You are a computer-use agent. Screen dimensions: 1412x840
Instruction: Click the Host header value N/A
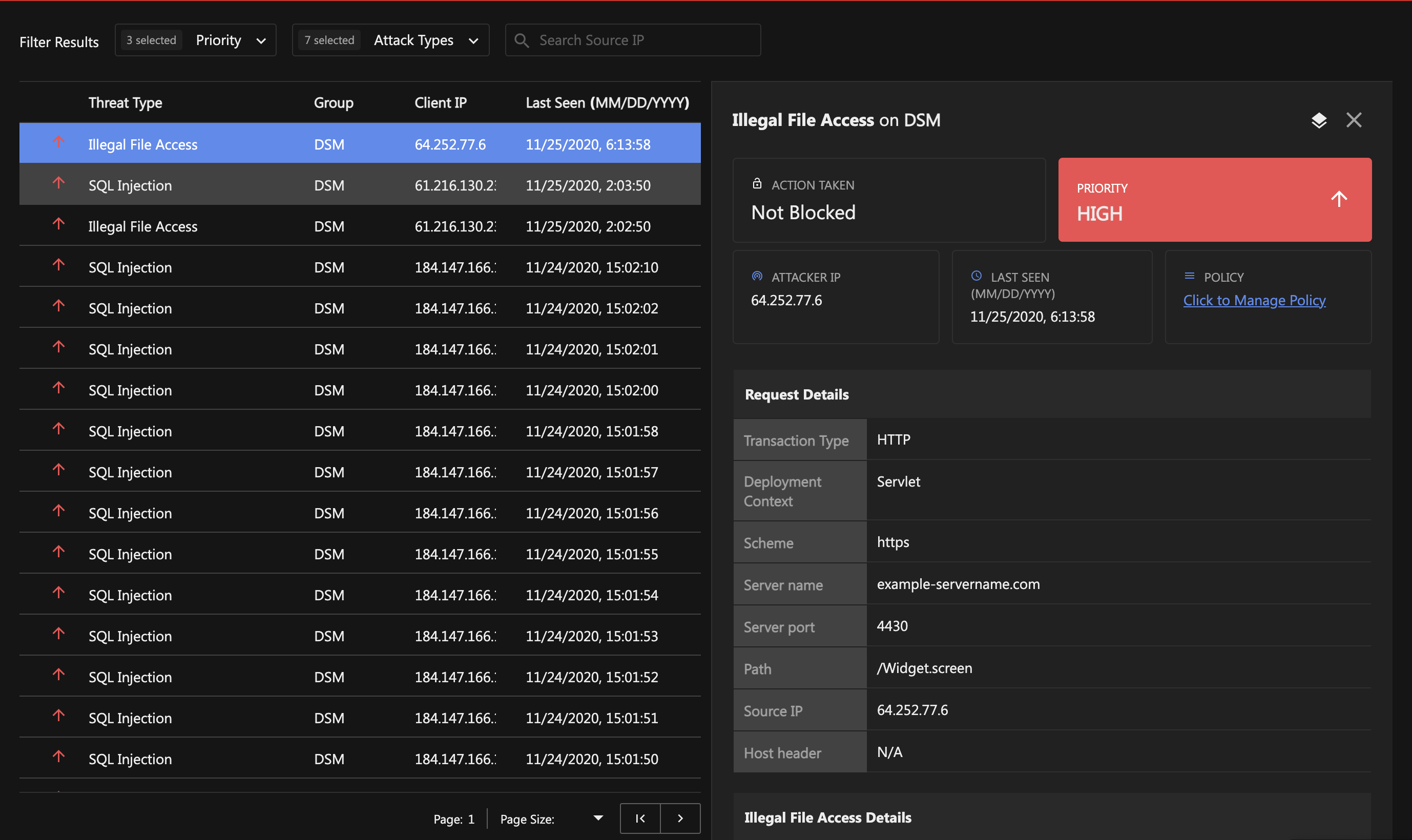pyautogui.click(x=889, y=752)
